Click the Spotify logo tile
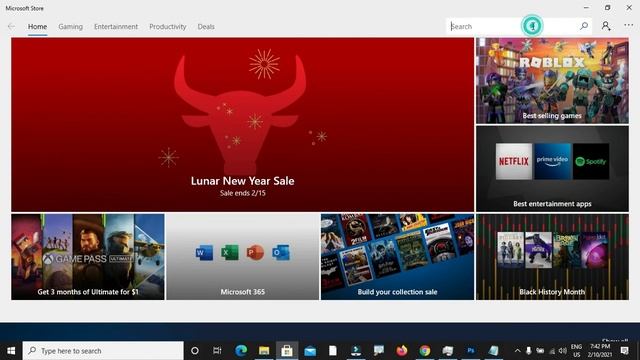This screenshot has width=640, height=360. click(591, 161)
